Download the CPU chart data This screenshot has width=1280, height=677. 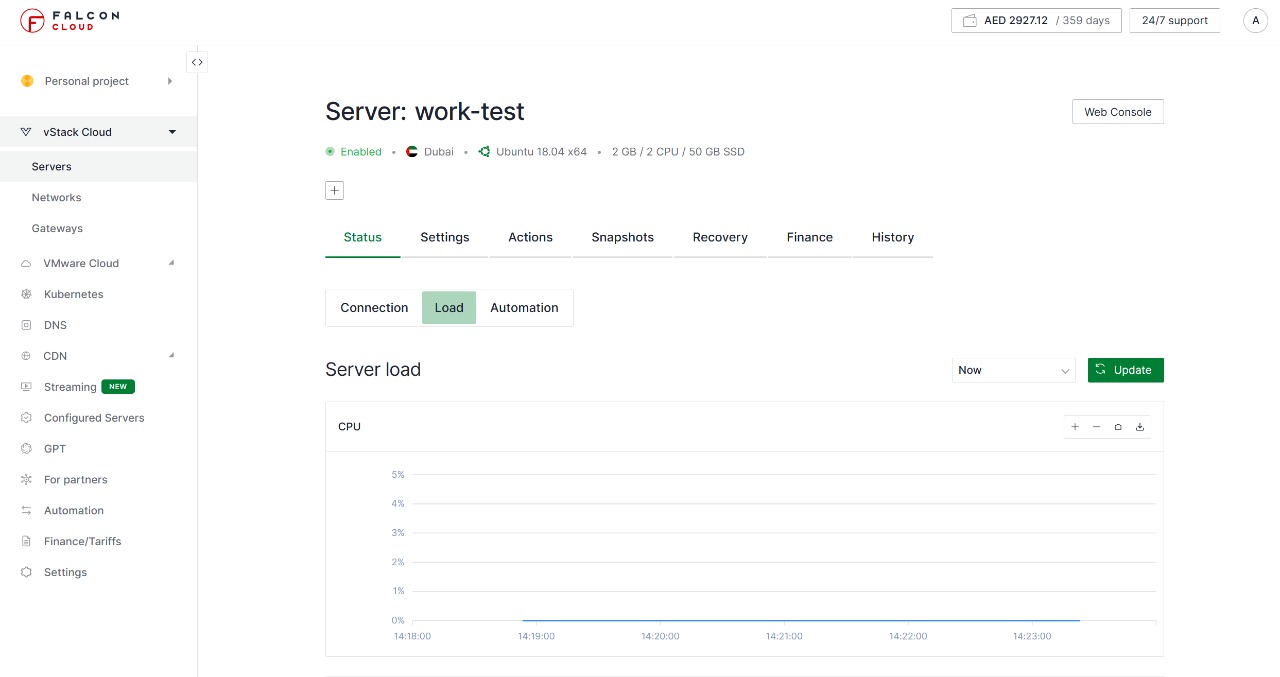(x=1139, y=427)
